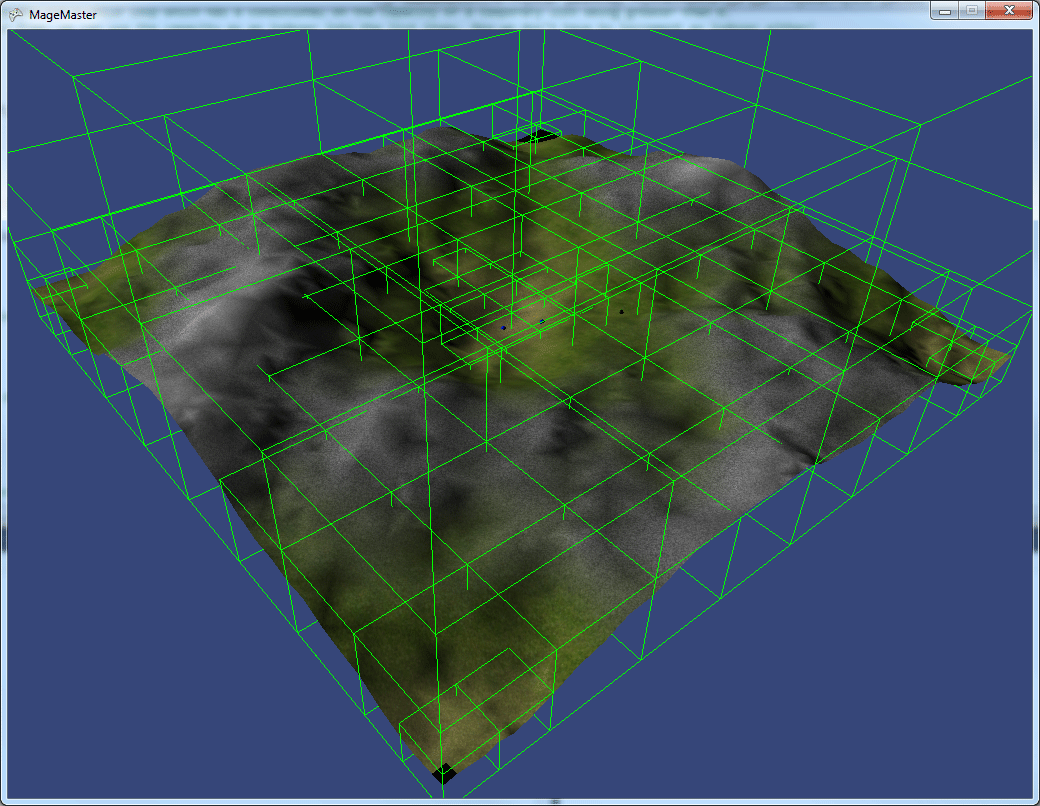Maximize the MageMaster window
The height and width of the screenshot is (806, 1040).
tap(971, 11)
